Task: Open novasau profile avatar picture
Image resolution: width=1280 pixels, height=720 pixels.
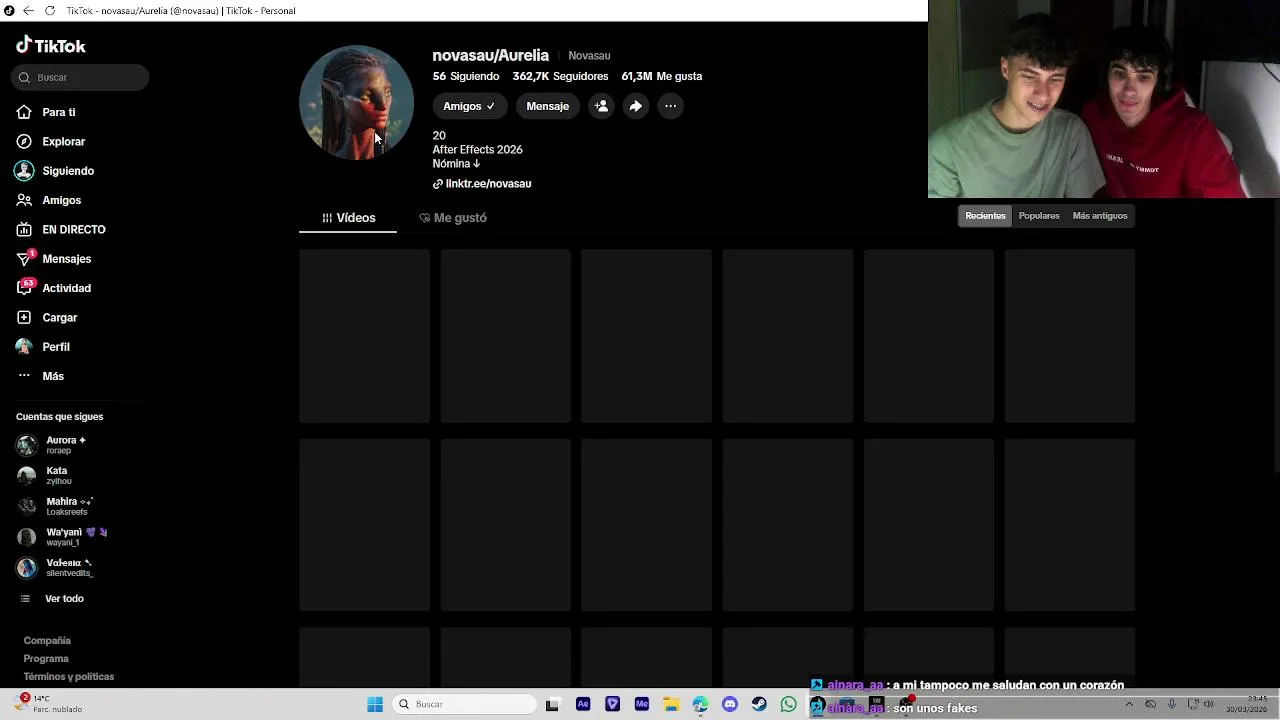Action: [356, 102]
